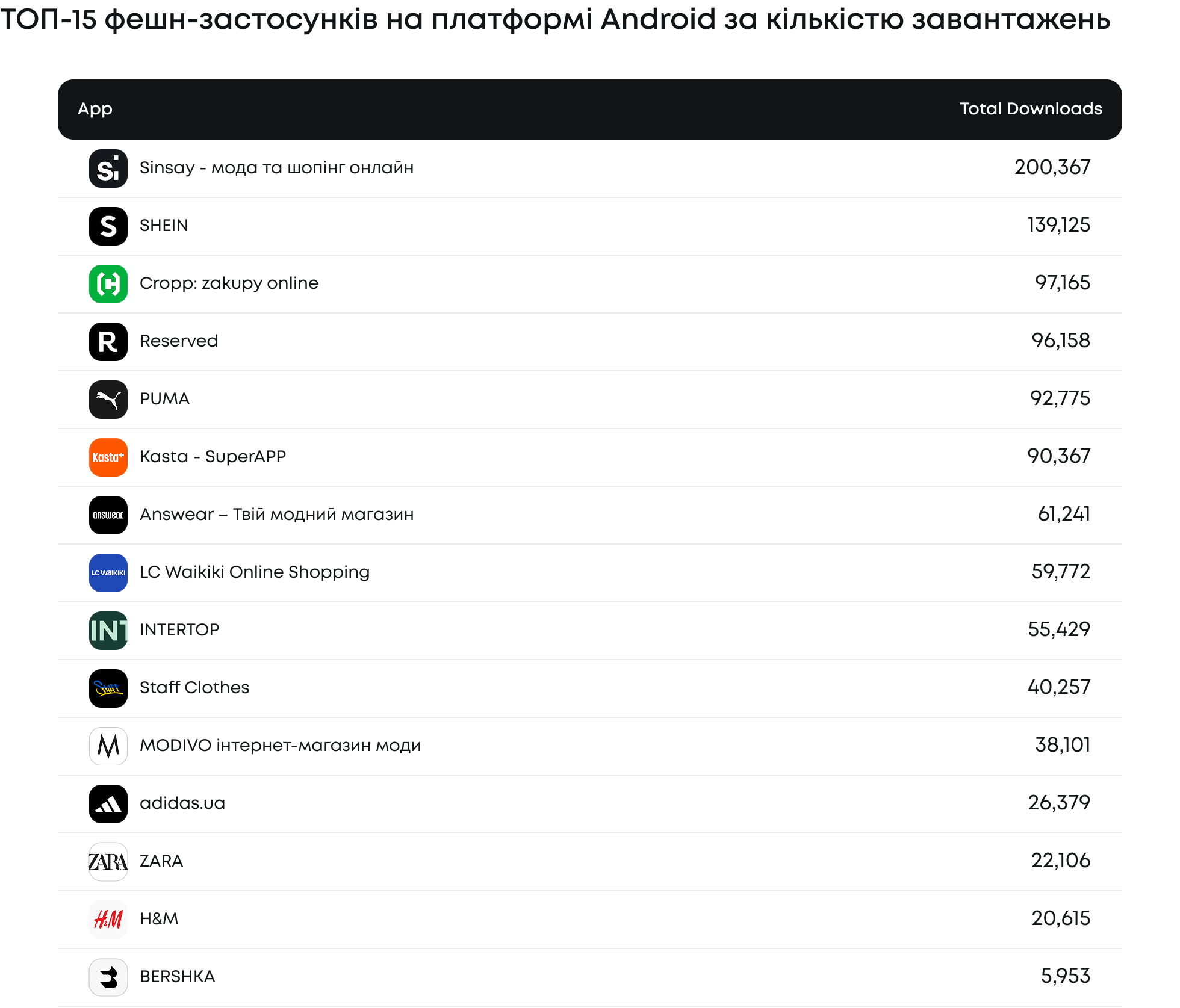This screenshot has height=1008, width=1180.
Task: Select the adidas three-stripes icon
Action: (x=108, y=804)
